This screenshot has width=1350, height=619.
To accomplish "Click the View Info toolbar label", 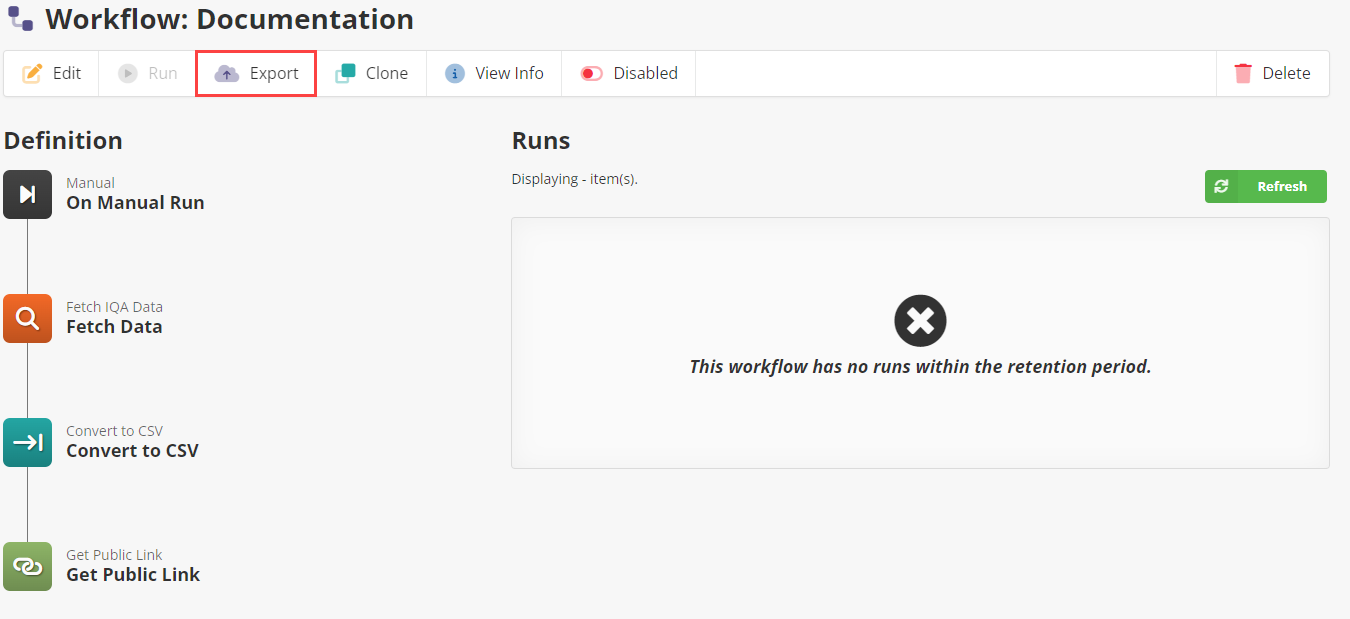I will 509,73.
